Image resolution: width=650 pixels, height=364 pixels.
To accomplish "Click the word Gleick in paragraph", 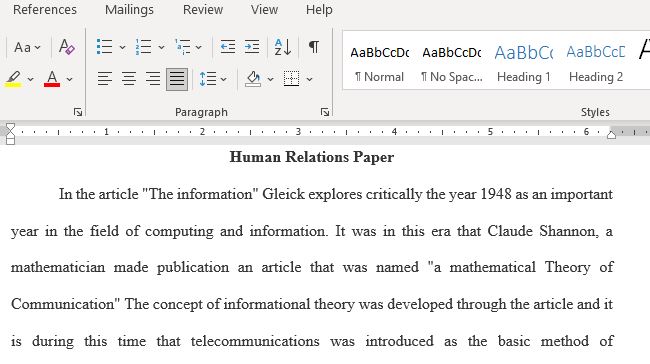I will point(284,194).
